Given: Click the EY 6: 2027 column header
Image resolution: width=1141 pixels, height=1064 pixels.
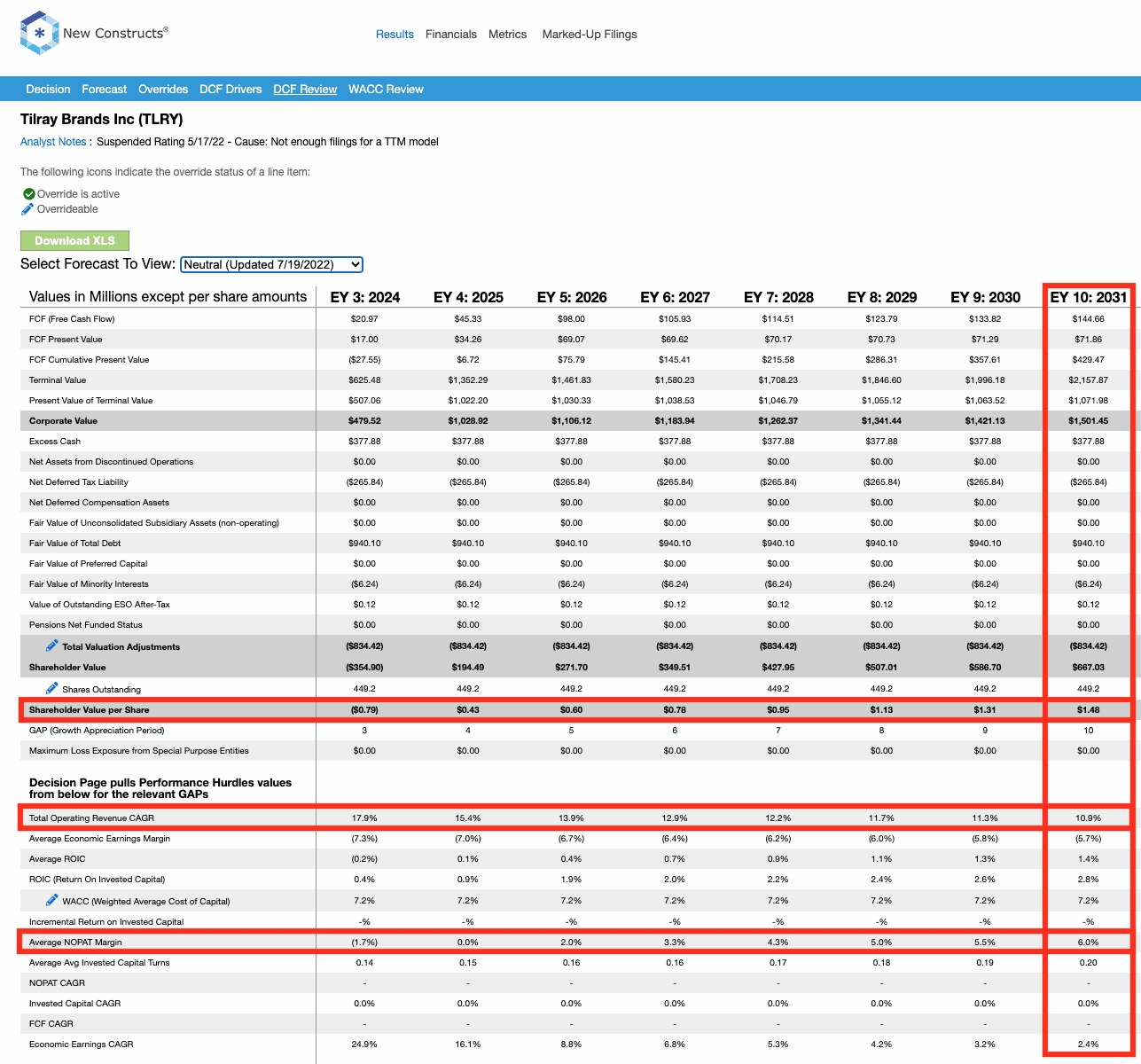Looking at the screenshot, I should pos(676,297).
